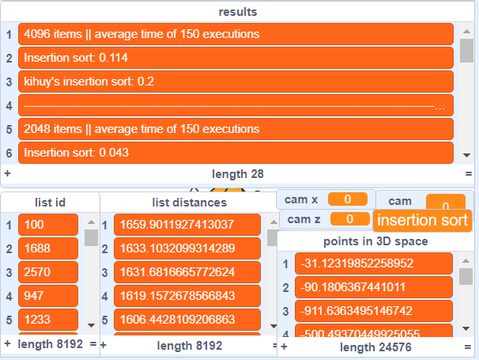
Task: Click 3D point value -911.6363495146742
Action: [374, 311]
